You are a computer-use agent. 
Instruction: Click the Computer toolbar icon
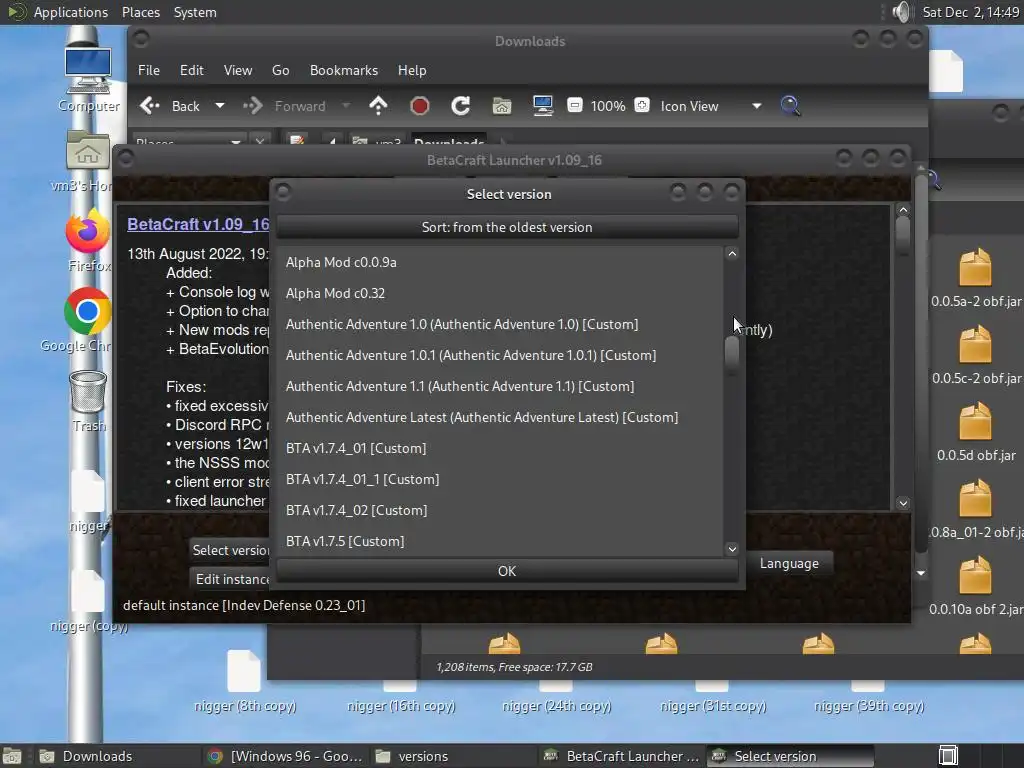(x=543, y=106)
